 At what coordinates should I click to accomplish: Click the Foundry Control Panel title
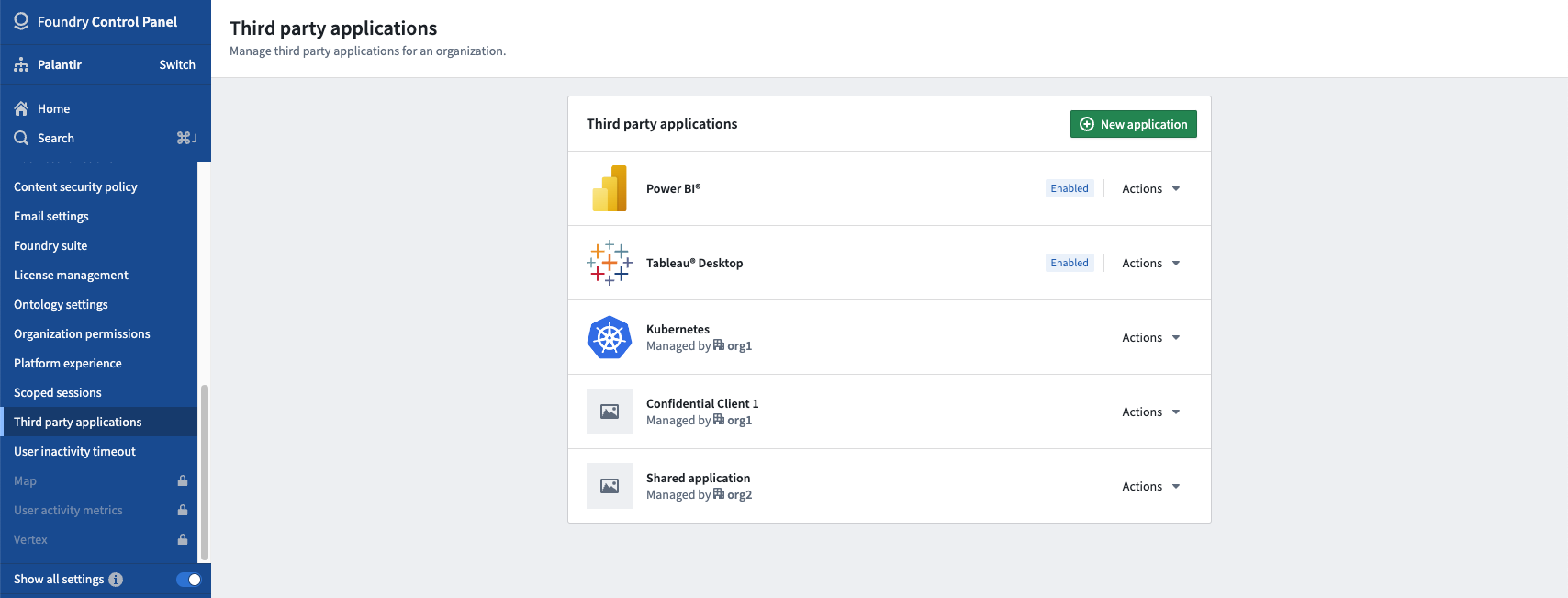[107, 21]
